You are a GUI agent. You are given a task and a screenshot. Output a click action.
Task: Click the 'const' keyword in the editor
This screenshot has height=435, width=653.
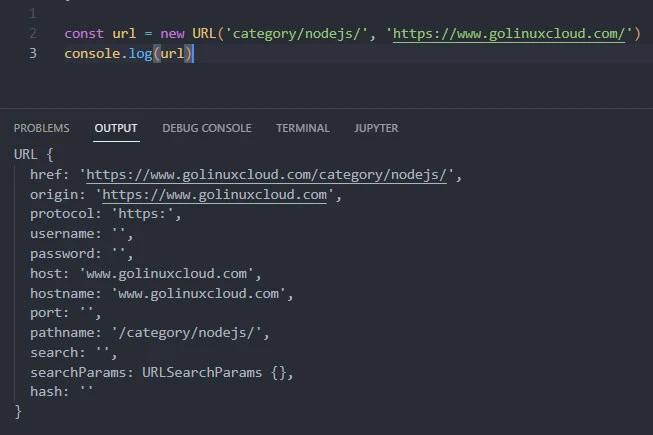coord(84,34)
